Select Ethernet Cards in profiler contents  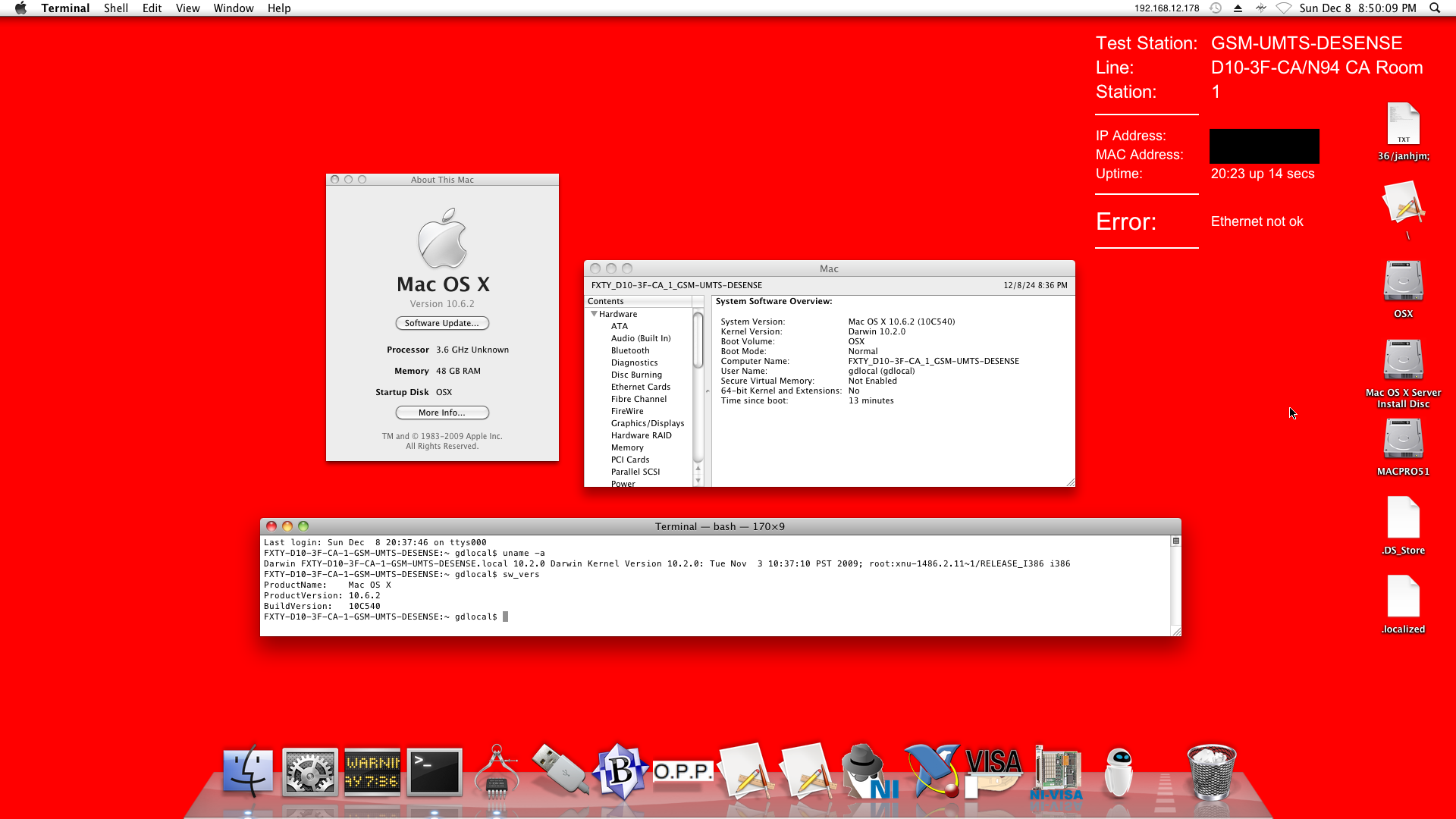(x=641, y=387)
